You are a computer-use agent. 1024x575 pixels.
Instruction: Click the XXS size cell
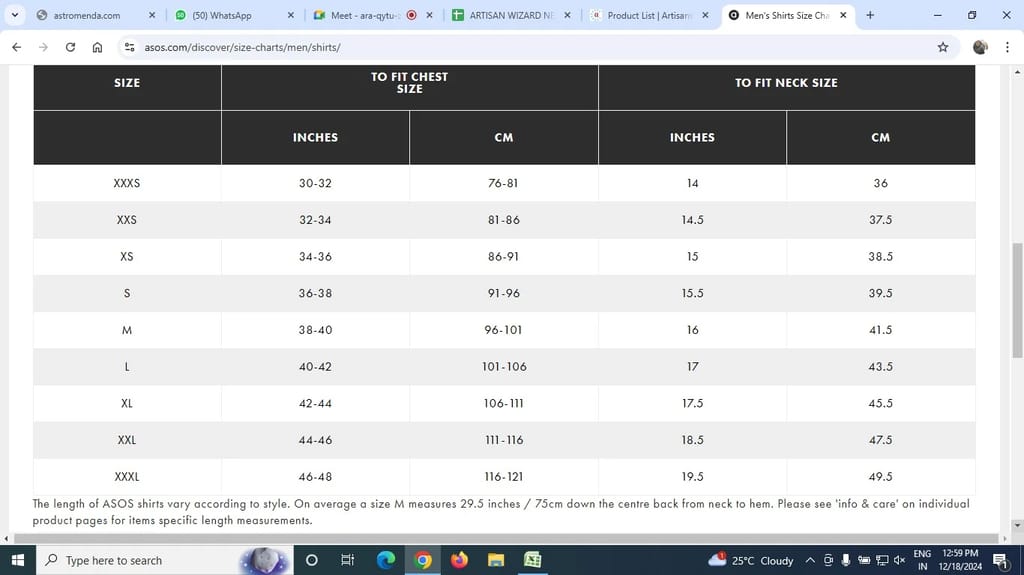pyautogui.click(x=127, y=220)
